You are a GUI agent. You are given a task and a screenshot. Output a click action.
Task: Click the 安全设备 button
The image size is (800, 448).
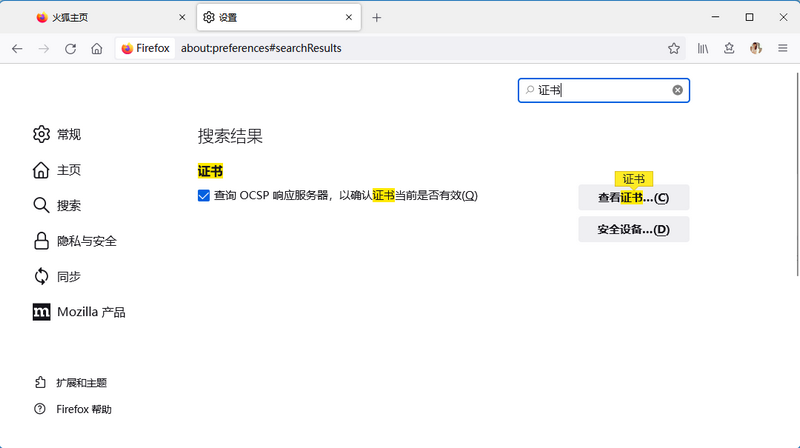tap(634, 229)
